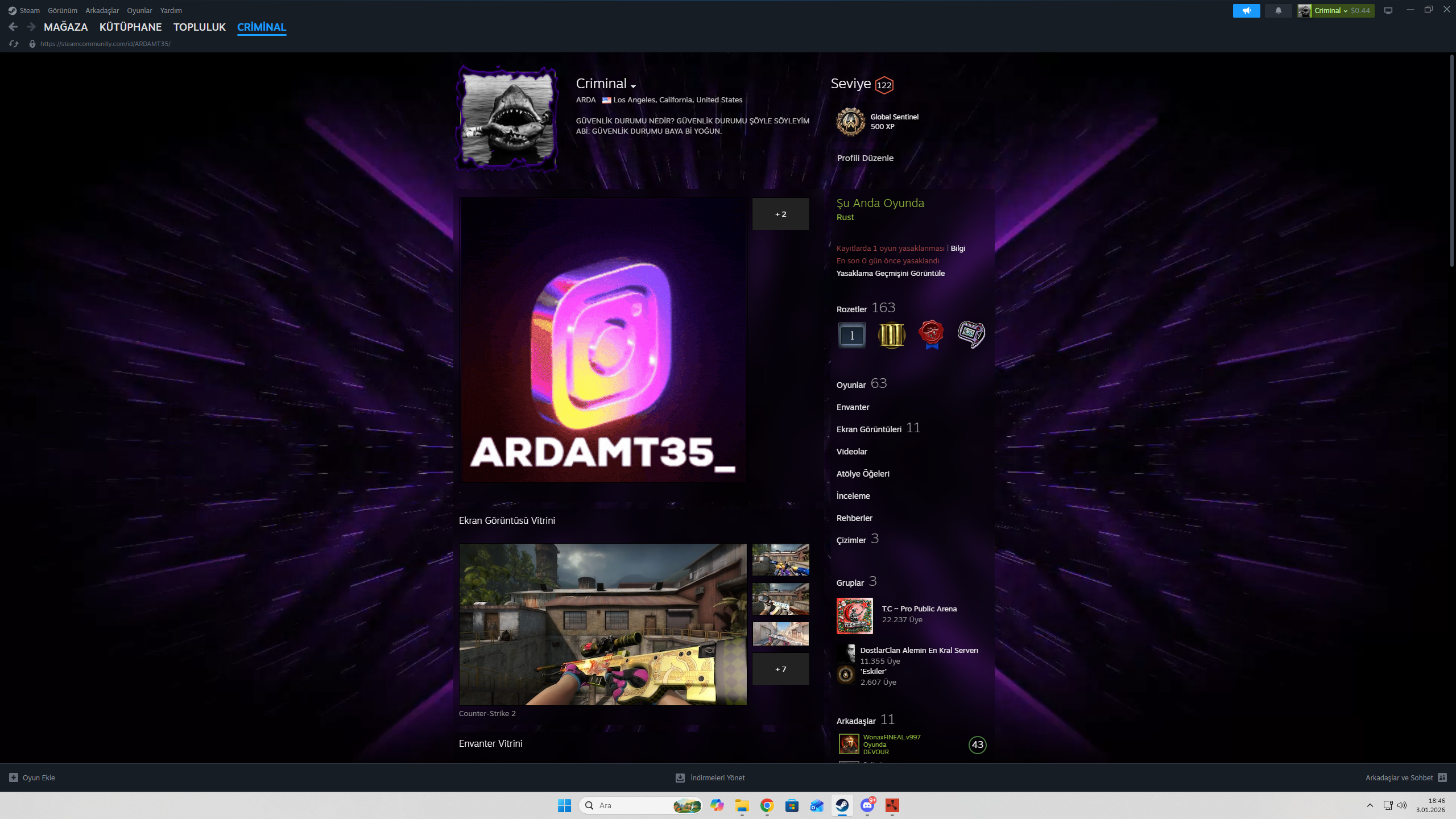Launch Copilot from the taskbar
The height and width of the screenshot is (819, 1456).
click(x=717, y=805)
